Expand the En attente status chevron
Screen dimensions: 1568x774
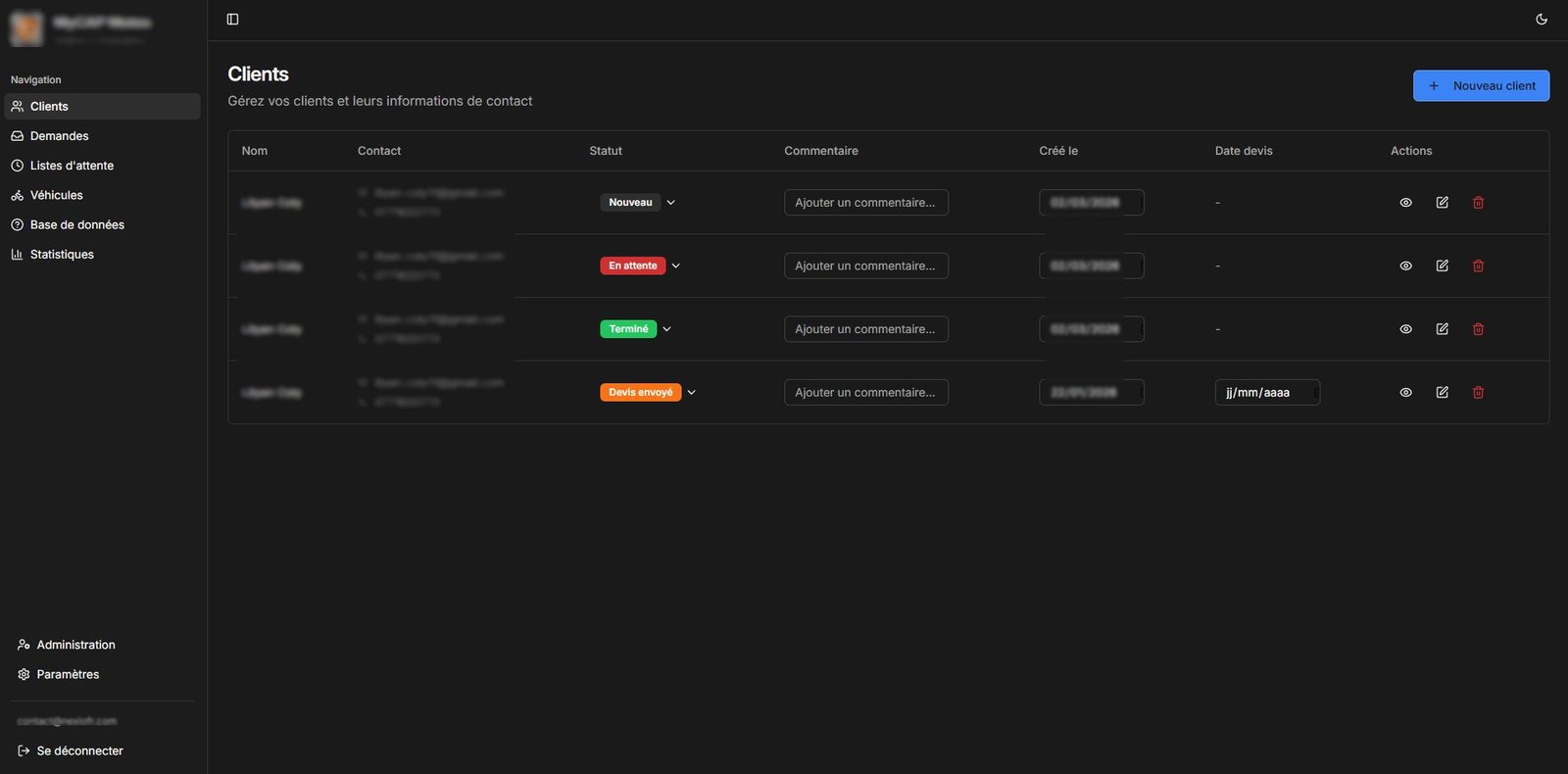tap(676, 266)
